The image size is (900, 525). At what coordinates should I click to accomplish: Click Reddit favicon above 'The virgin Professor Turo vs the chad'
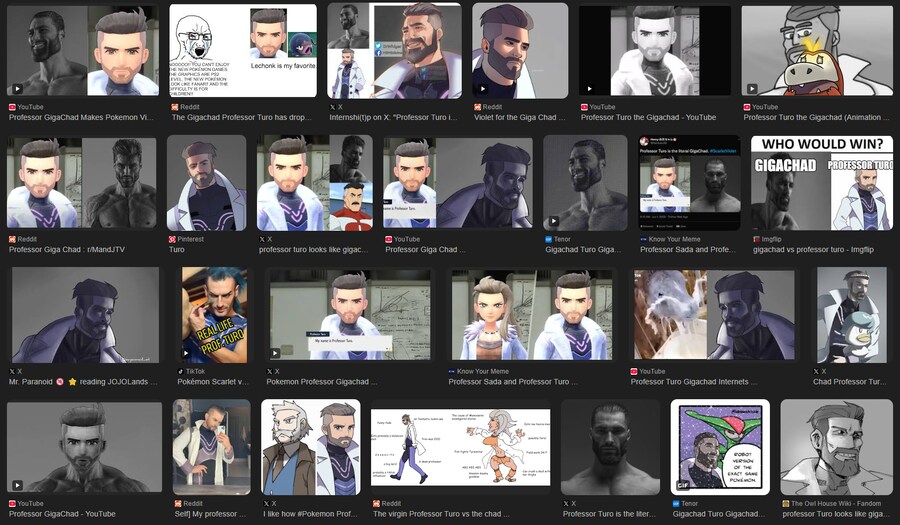377,503
